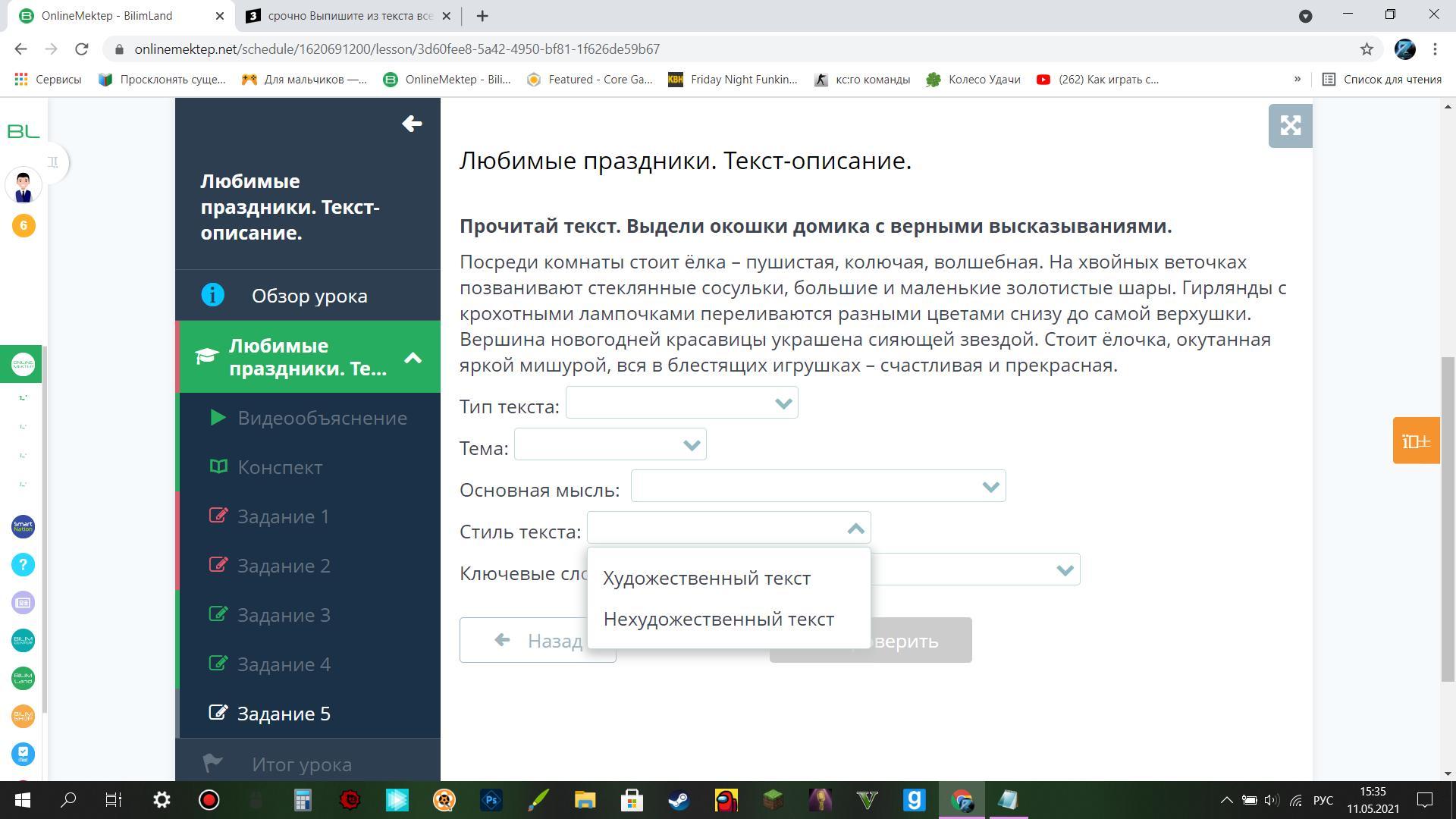The height and width of the screenshot is (819, 1456).
Task: Open the Обзор урока info item
Action: pyautogui.click(x=308, y=296)
